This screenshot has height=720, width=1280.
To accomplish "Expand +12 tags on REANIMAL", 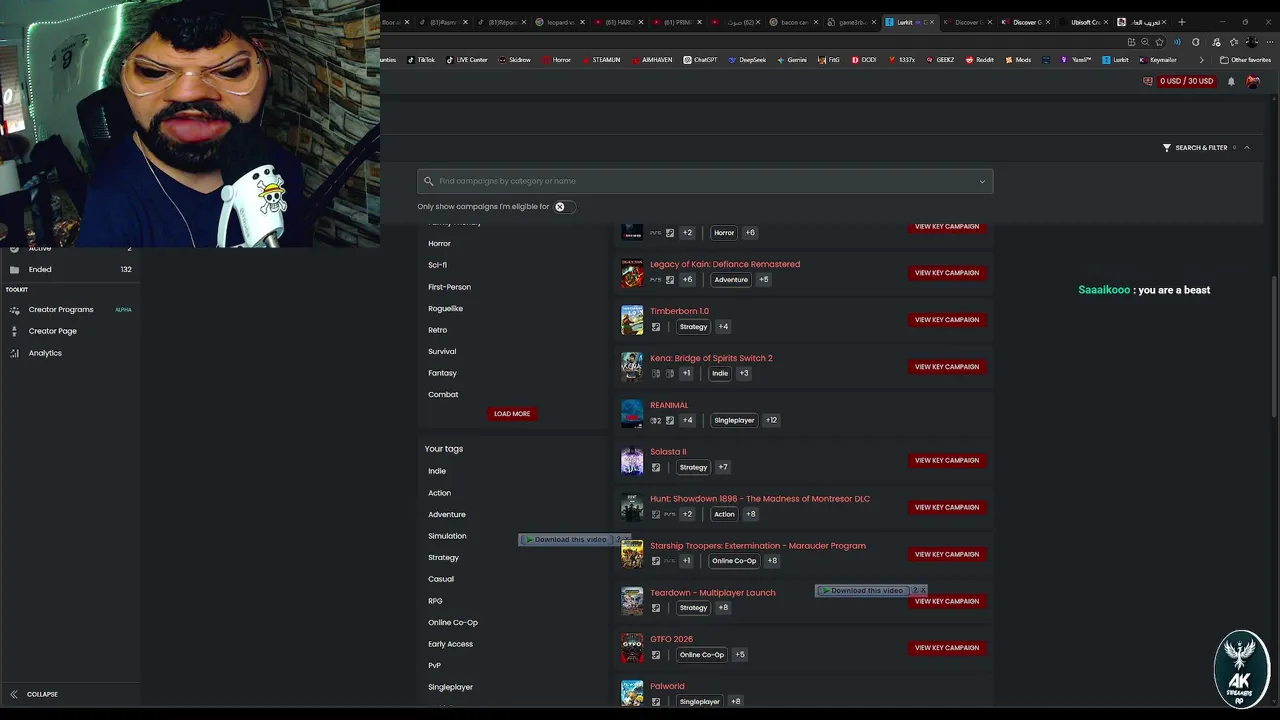I will pyautogui.click(x=771, y=420).
